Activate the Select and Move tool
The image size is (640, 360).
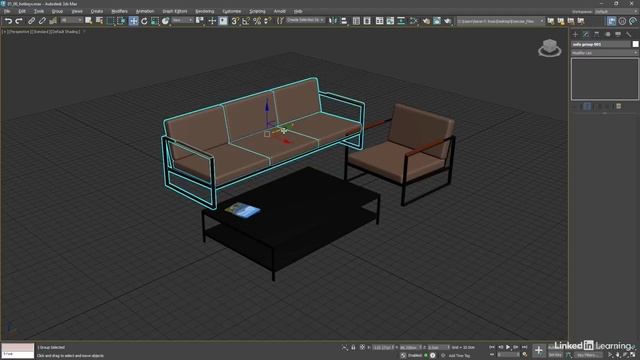pyautogui.click(x=133, y=21)
